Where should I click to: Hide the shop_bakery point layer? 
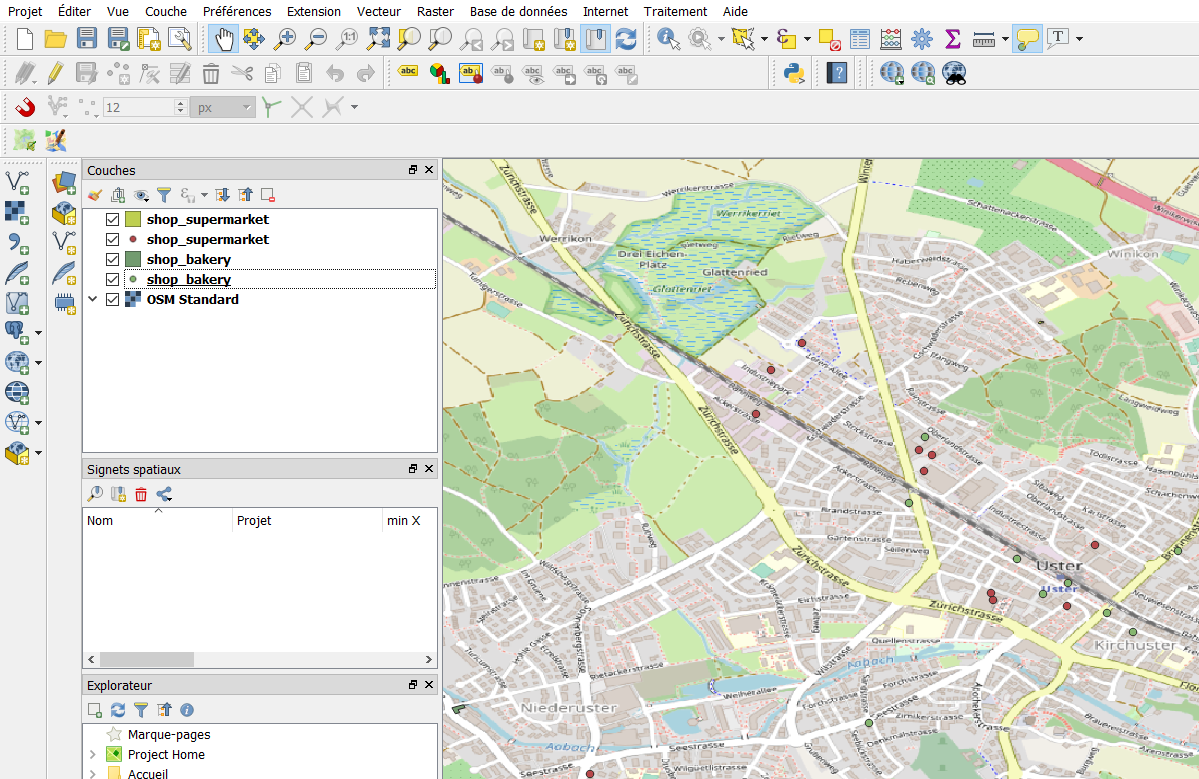coord(112,279)
